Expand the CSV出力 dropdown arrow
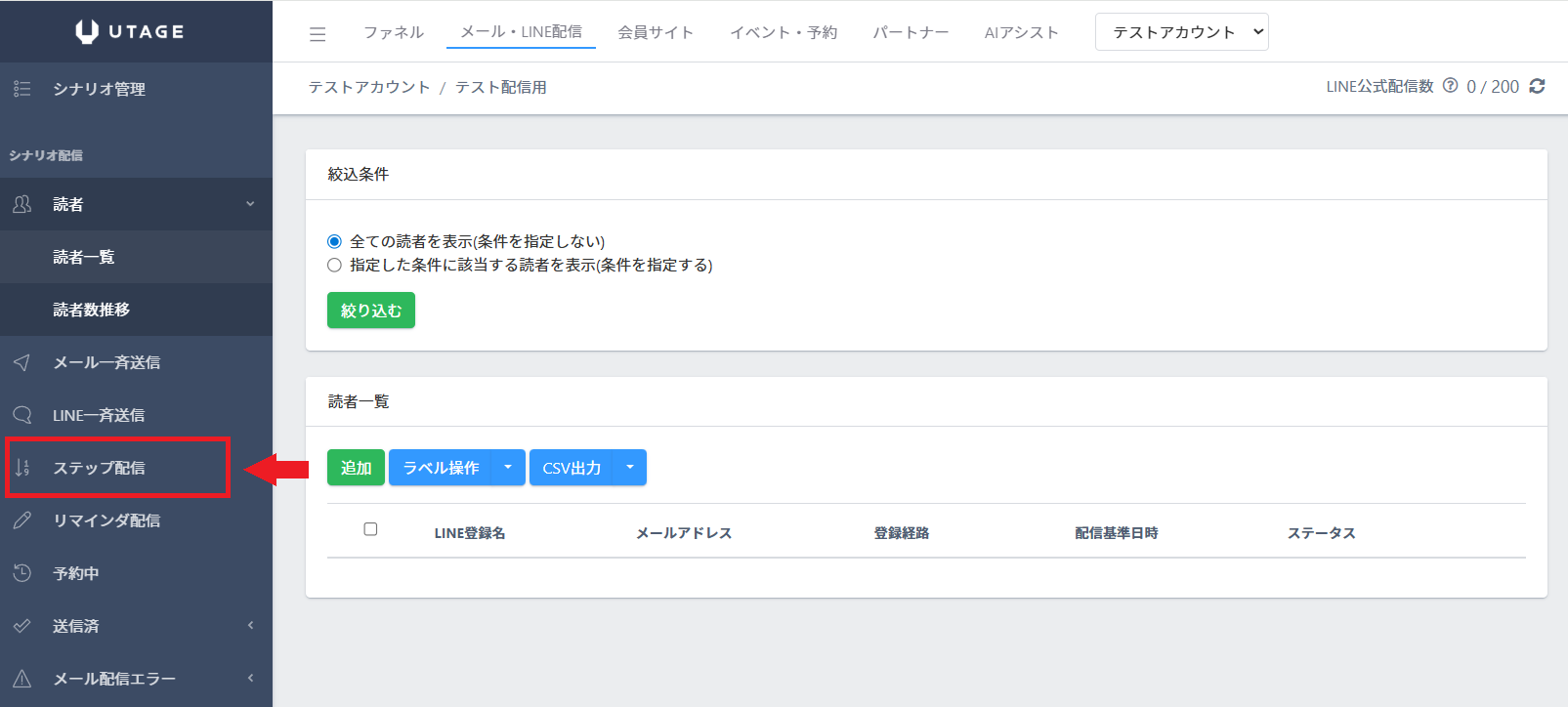The width and height of the screenshot is (1568, 707). (630, 468)
